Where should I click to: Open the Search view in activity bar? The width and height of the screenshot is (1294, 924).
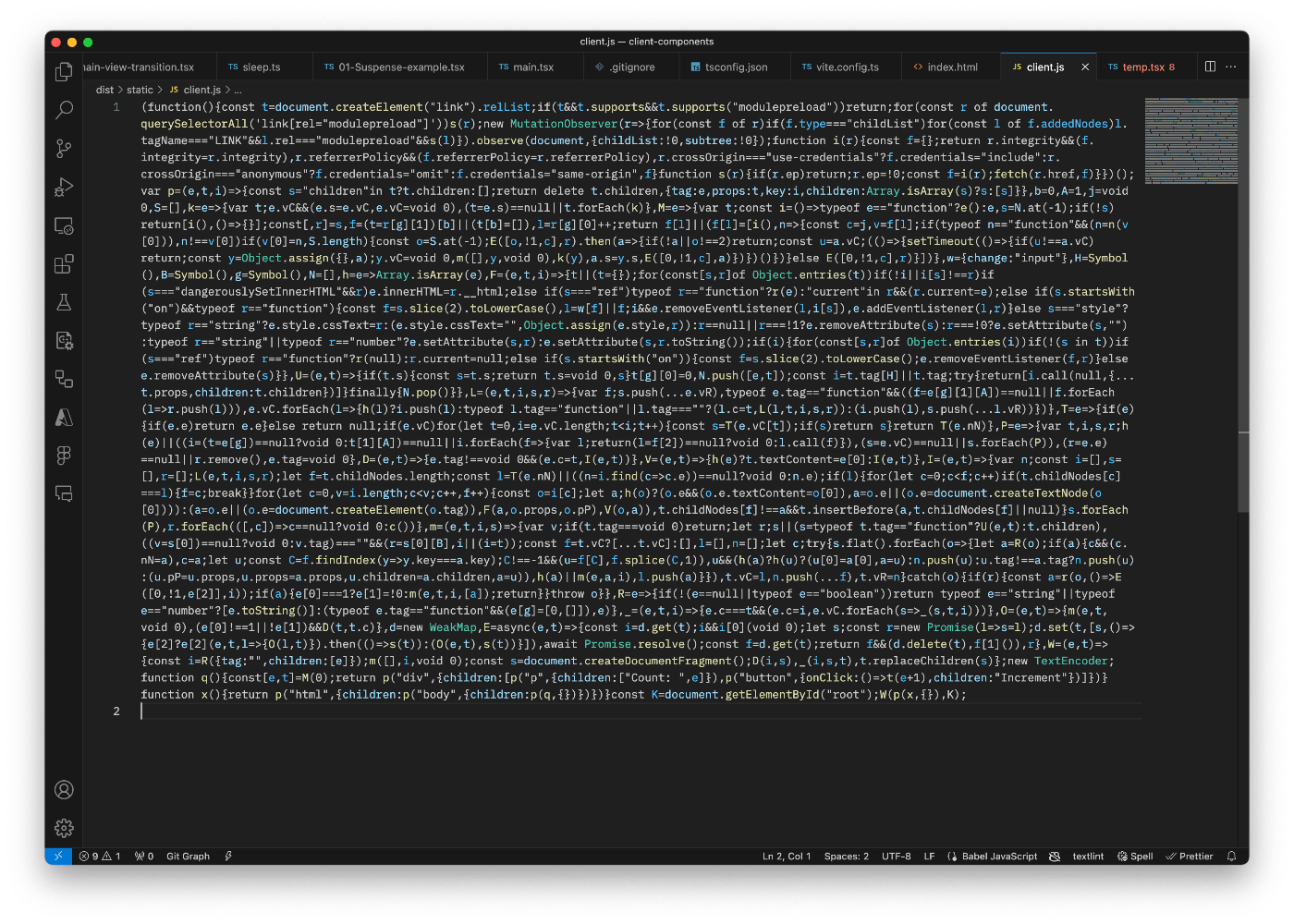click(64, 110)
